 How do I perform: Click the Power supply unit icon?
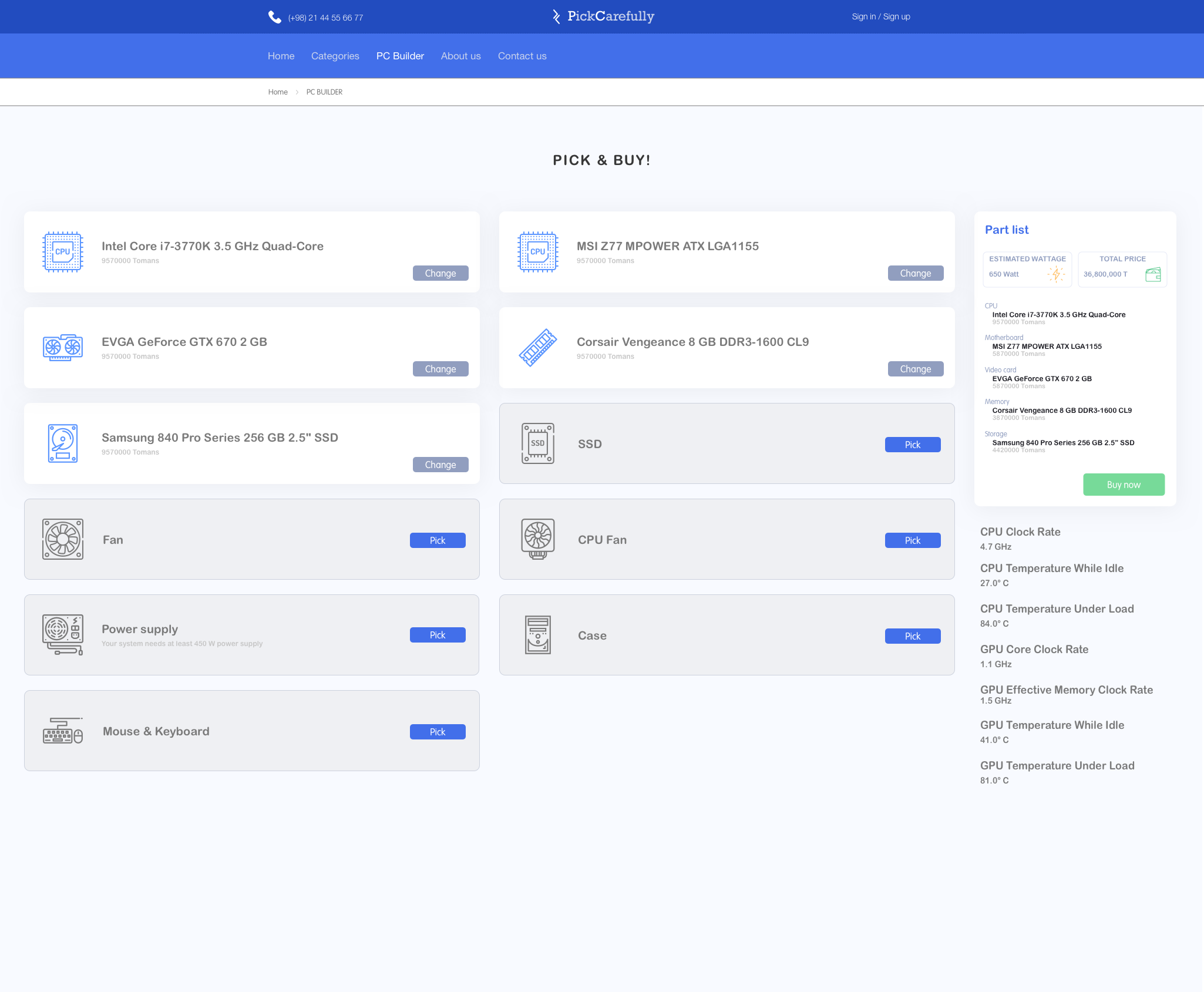(x=63, y=634)
